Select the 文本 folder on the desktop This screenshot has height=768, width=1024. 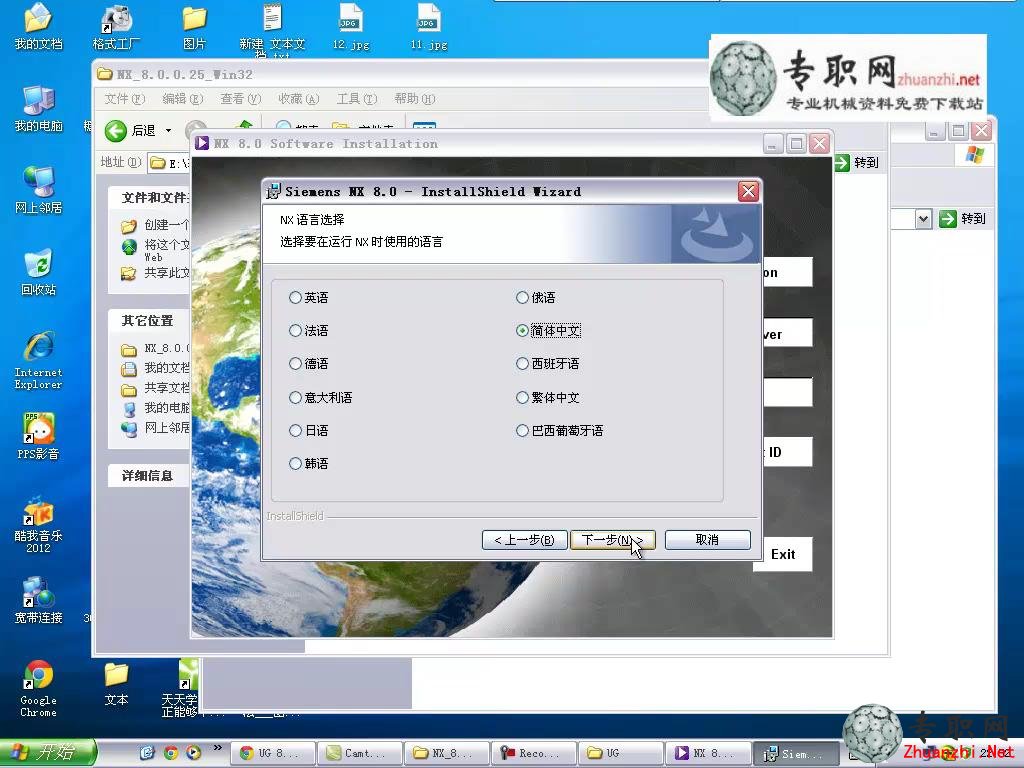click(x=116, y=684)
